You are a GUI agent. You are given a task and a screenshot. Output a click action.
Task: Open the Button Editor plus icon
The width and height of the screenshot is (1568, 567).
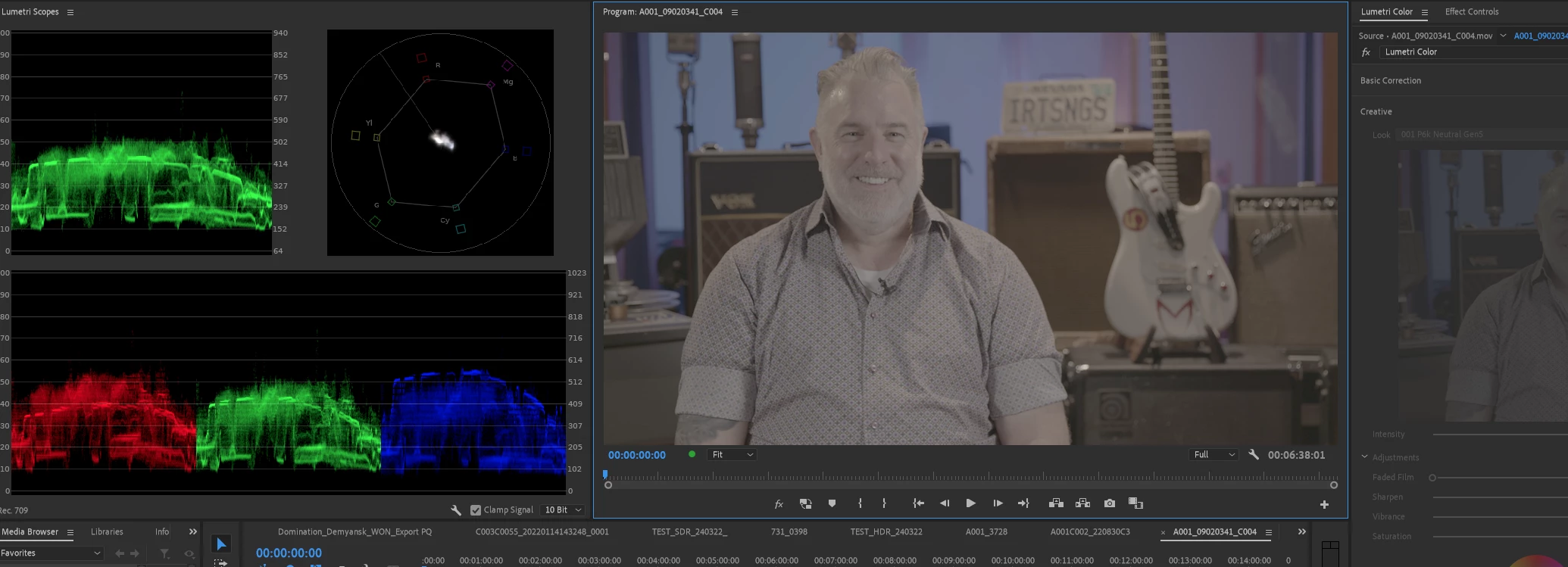click(1324, 504)
